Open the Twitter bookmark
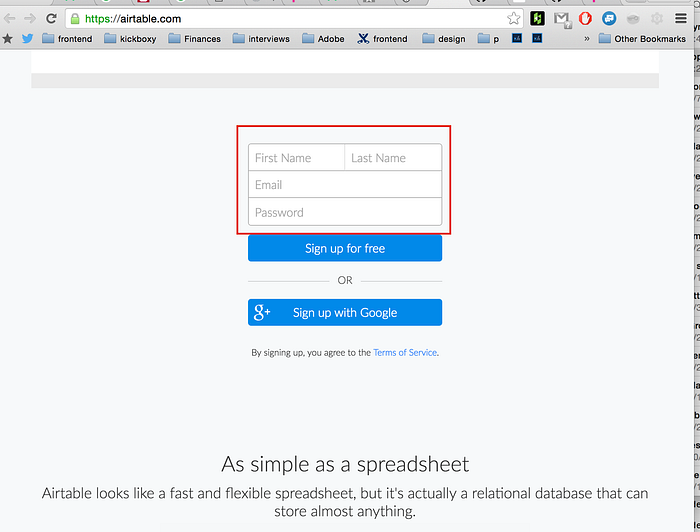This screenshot has height=532, width=700. (x=28, y=39)
